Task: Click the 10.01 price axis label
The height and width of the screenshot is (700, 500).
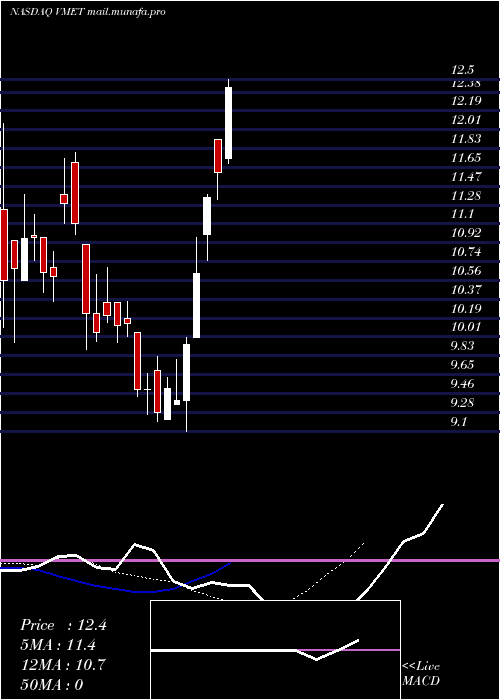Action: (466, 328)
